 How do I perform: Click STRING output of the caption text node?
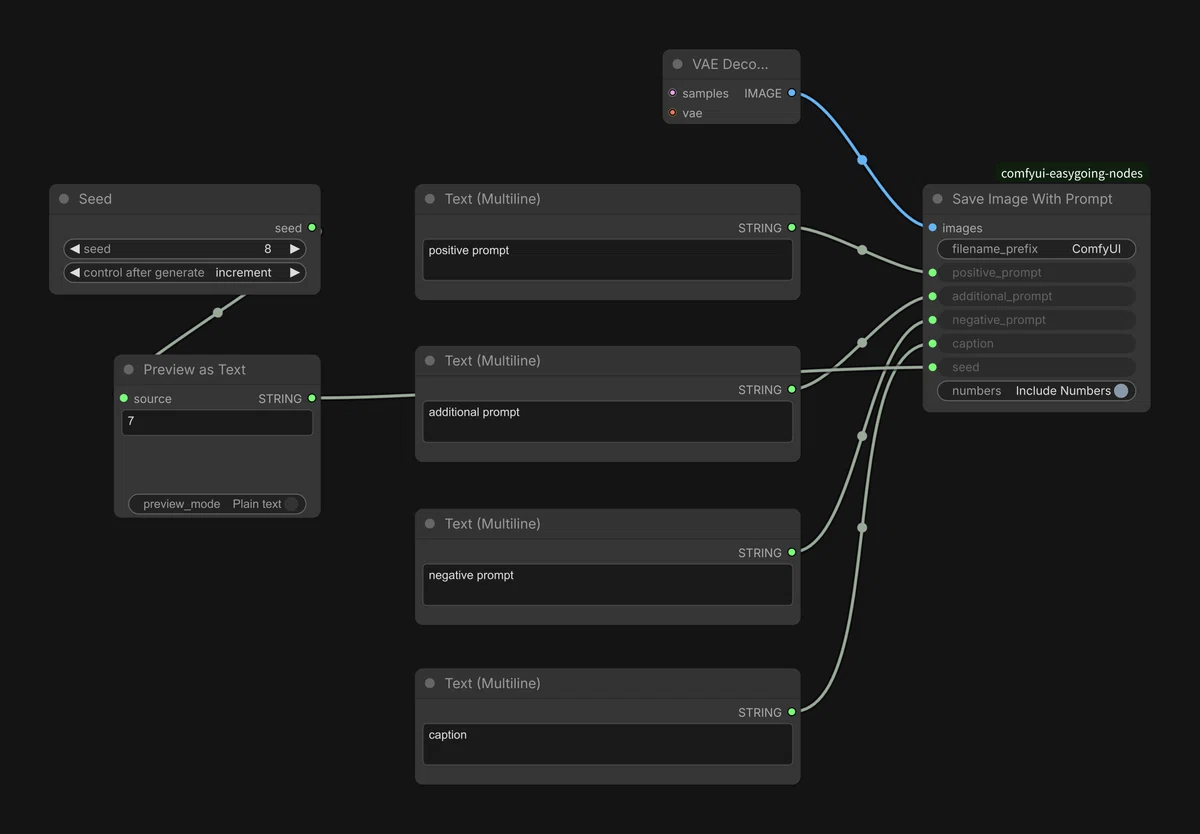click(x=792, y=712)
